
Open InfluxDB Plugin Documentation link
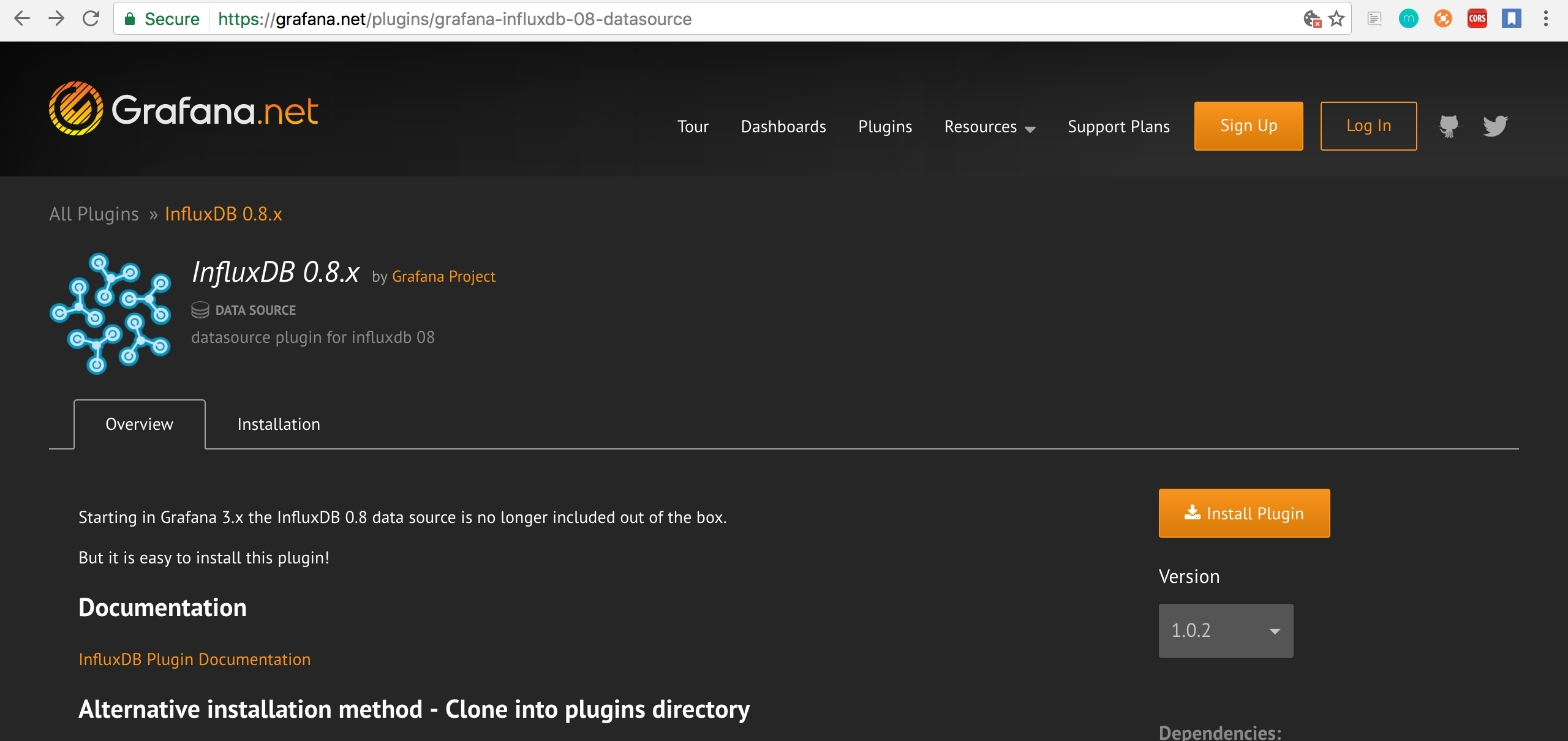pos(195,659)
